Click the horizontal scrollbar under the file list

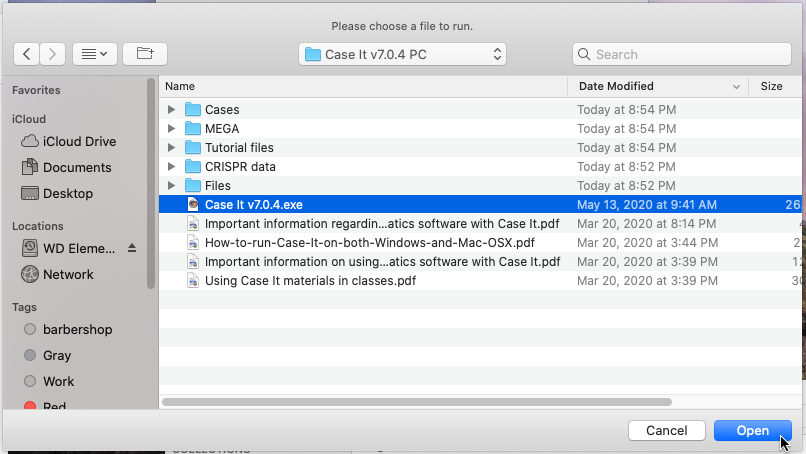click(x=417, y=402)
